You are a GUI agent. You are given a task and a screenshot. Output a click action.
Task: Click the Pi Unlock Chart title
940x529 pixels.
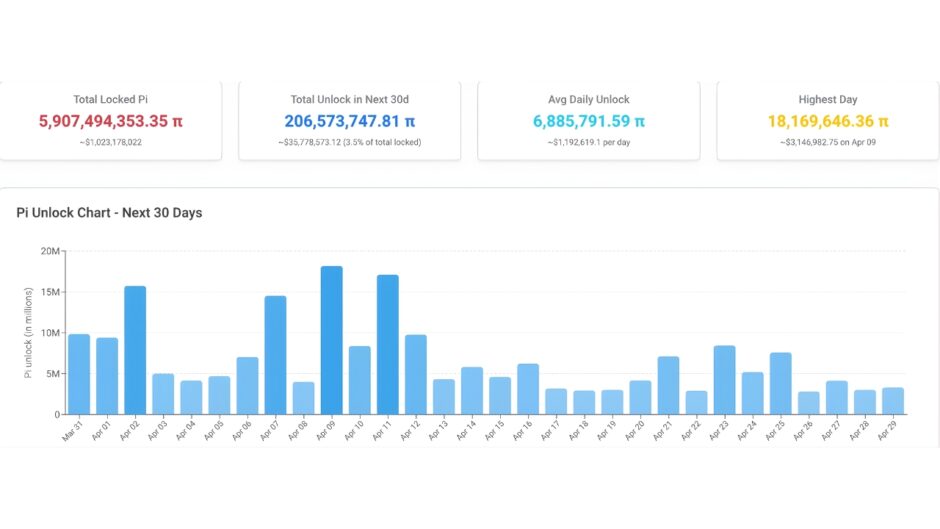[x=109, y=213]
